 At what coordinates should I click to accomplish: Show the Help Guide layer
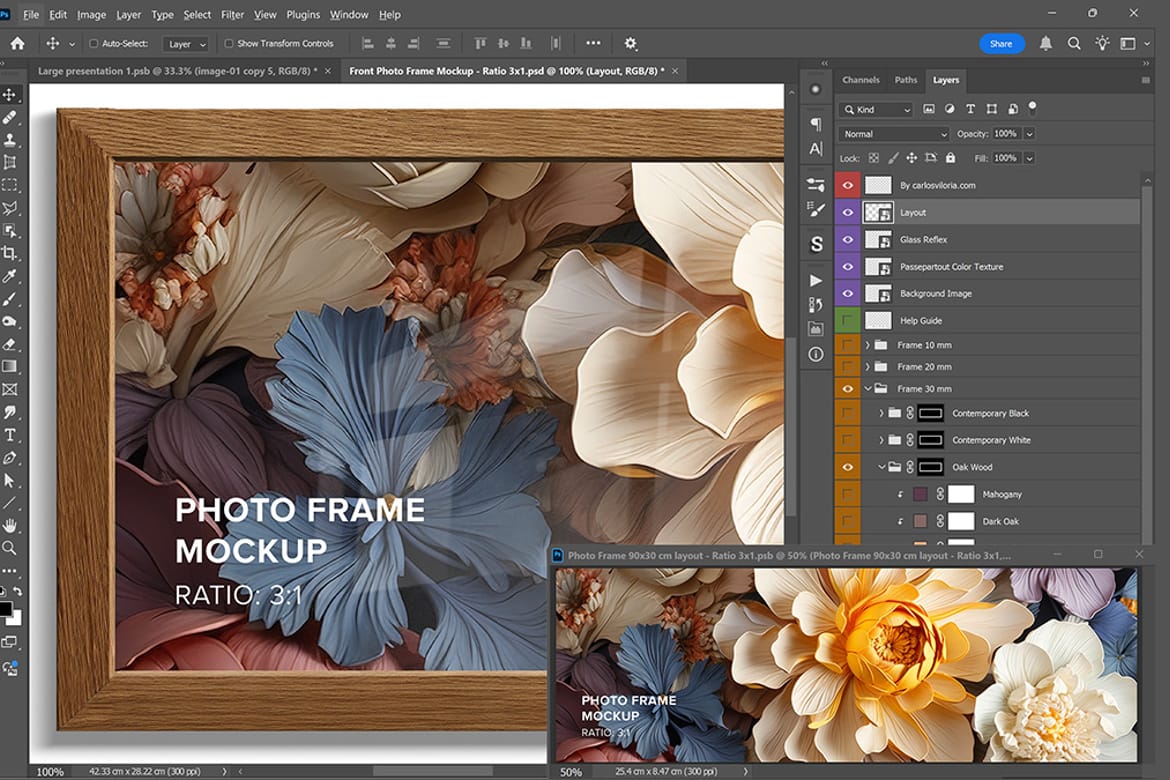[847, 320]
